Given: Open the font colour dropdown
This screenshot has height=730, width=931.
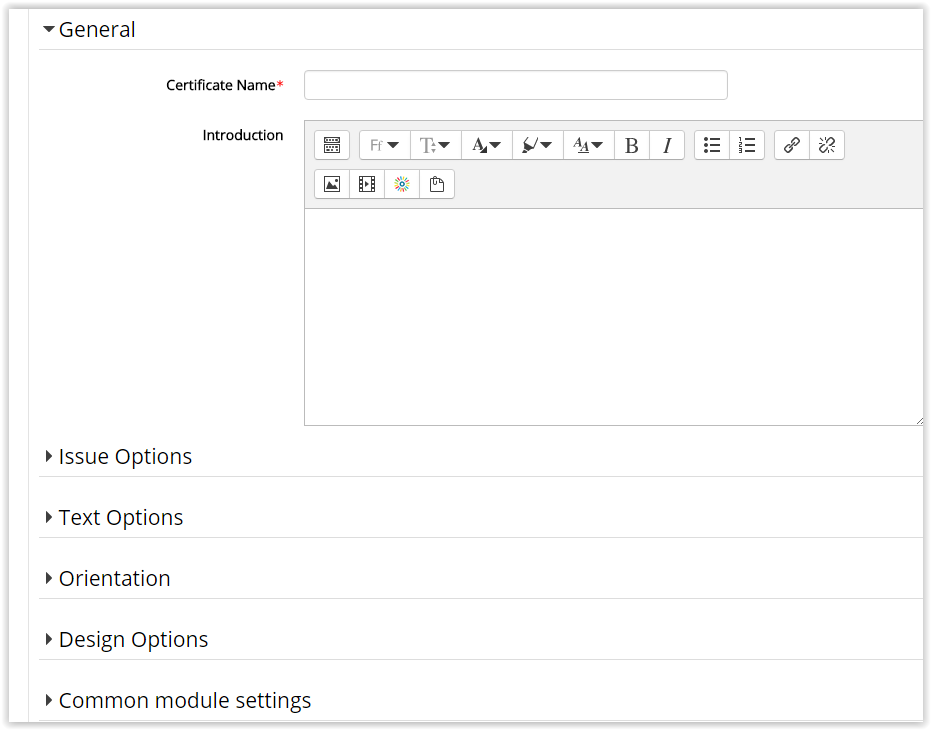Looking at the screenshot, I should point(486,145).
